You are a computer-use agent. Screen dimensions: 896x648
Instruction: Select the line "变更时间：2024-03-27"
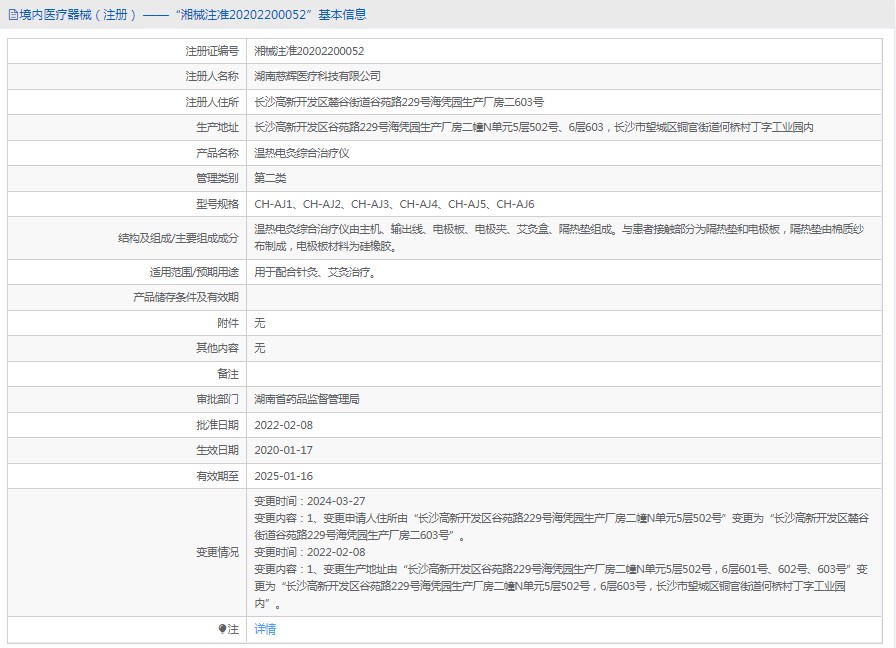(x=310, y=501)
